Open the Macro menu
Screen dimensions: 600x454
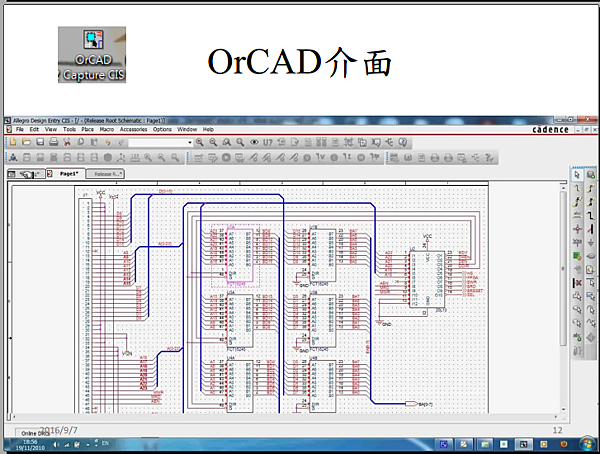107,129
